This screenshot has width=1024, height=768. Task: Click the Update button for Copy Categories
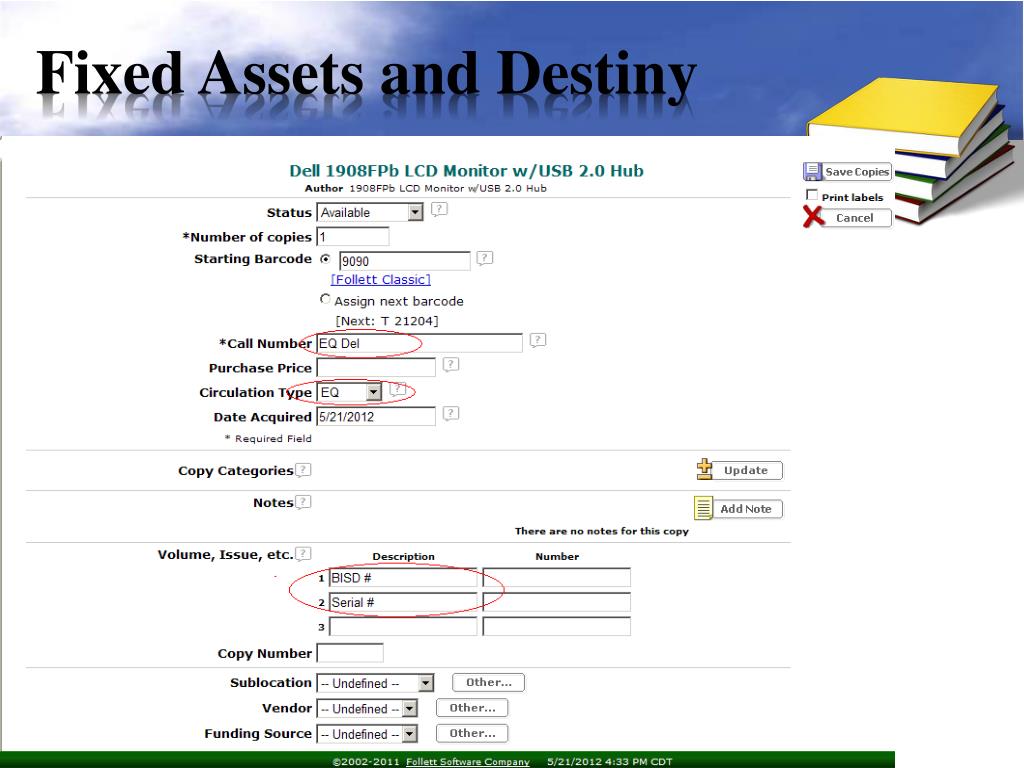[x=746, y=470]
